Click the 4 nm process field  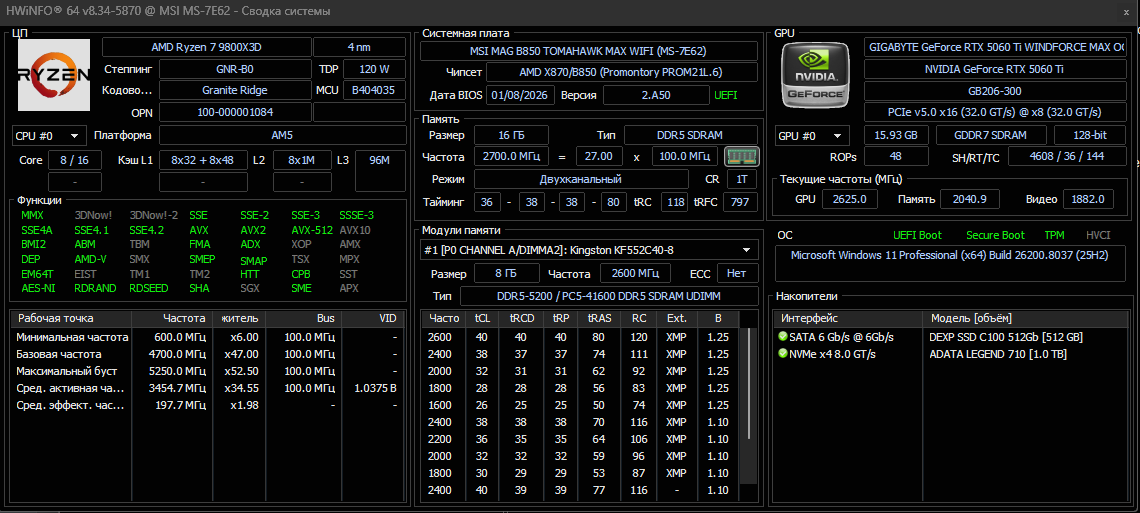(x=359, y=47)
